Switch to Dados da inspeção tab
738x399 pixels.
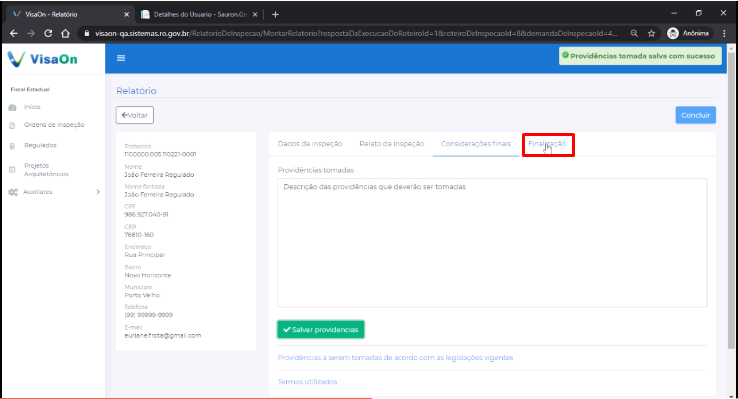point(310,144)
